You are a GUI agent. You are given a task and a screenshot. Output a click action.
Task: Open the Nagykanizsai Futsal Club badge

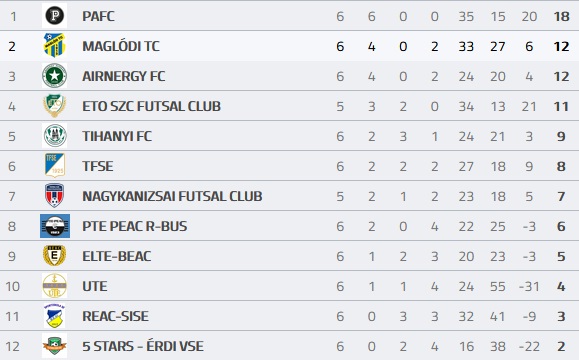point(54,196)
